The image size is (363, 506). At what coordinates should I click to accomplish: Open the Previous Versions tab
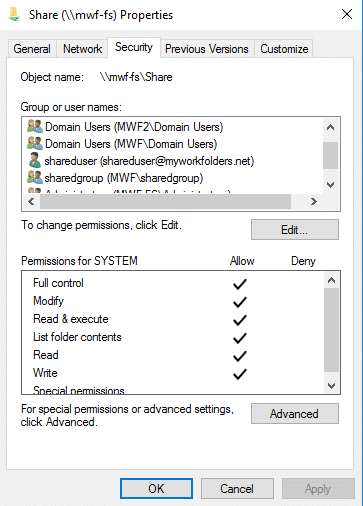pyautogui.click(x=207, y=49)
